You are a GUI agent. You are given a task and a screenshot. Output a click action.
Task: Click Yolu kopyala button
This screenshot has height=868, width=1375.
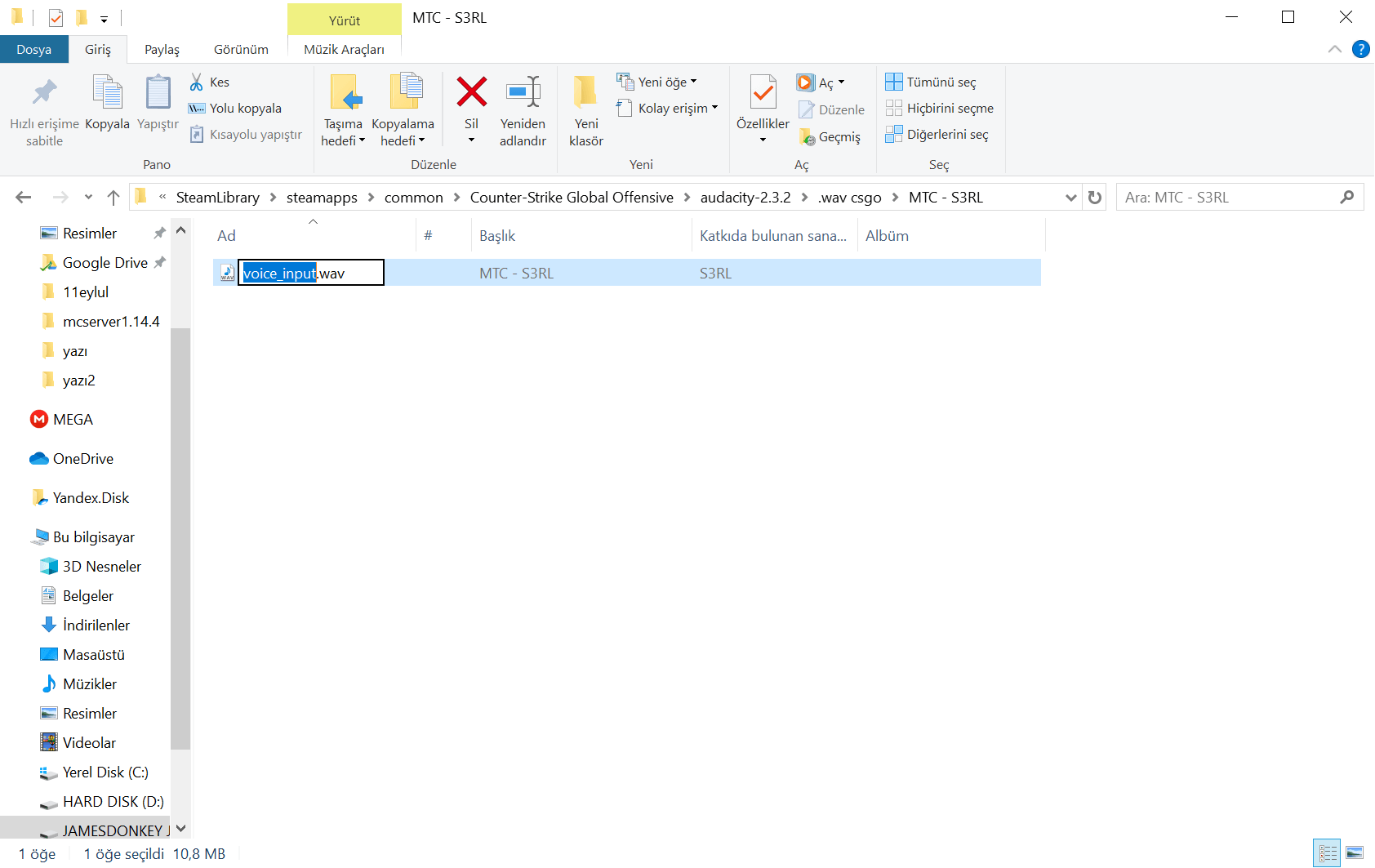[235, 109]
